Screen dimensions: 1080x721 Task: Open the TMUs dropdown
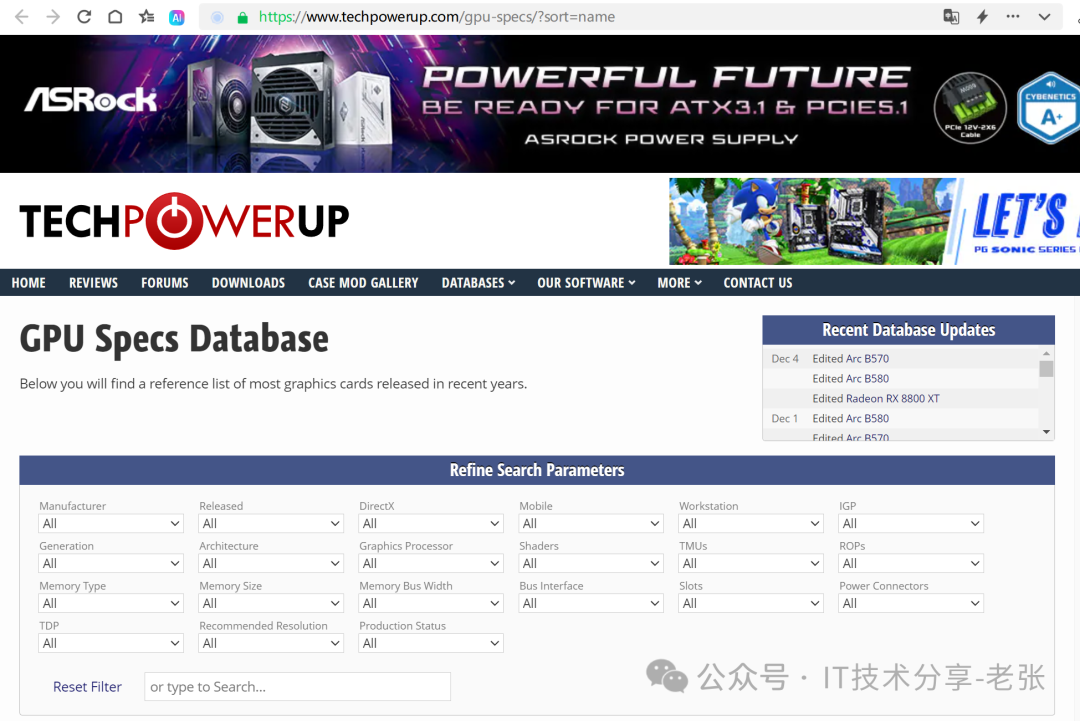(751, 563)
